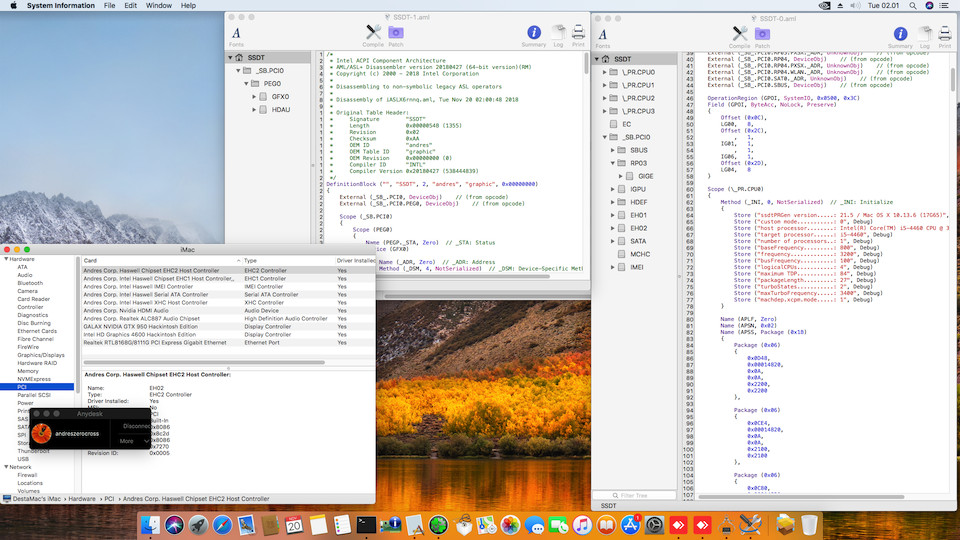The height and width of the screenshot is (540, 960).
Task: Open Fonts panel in SSDT-1.aml window
Action: tap(237, 35)
